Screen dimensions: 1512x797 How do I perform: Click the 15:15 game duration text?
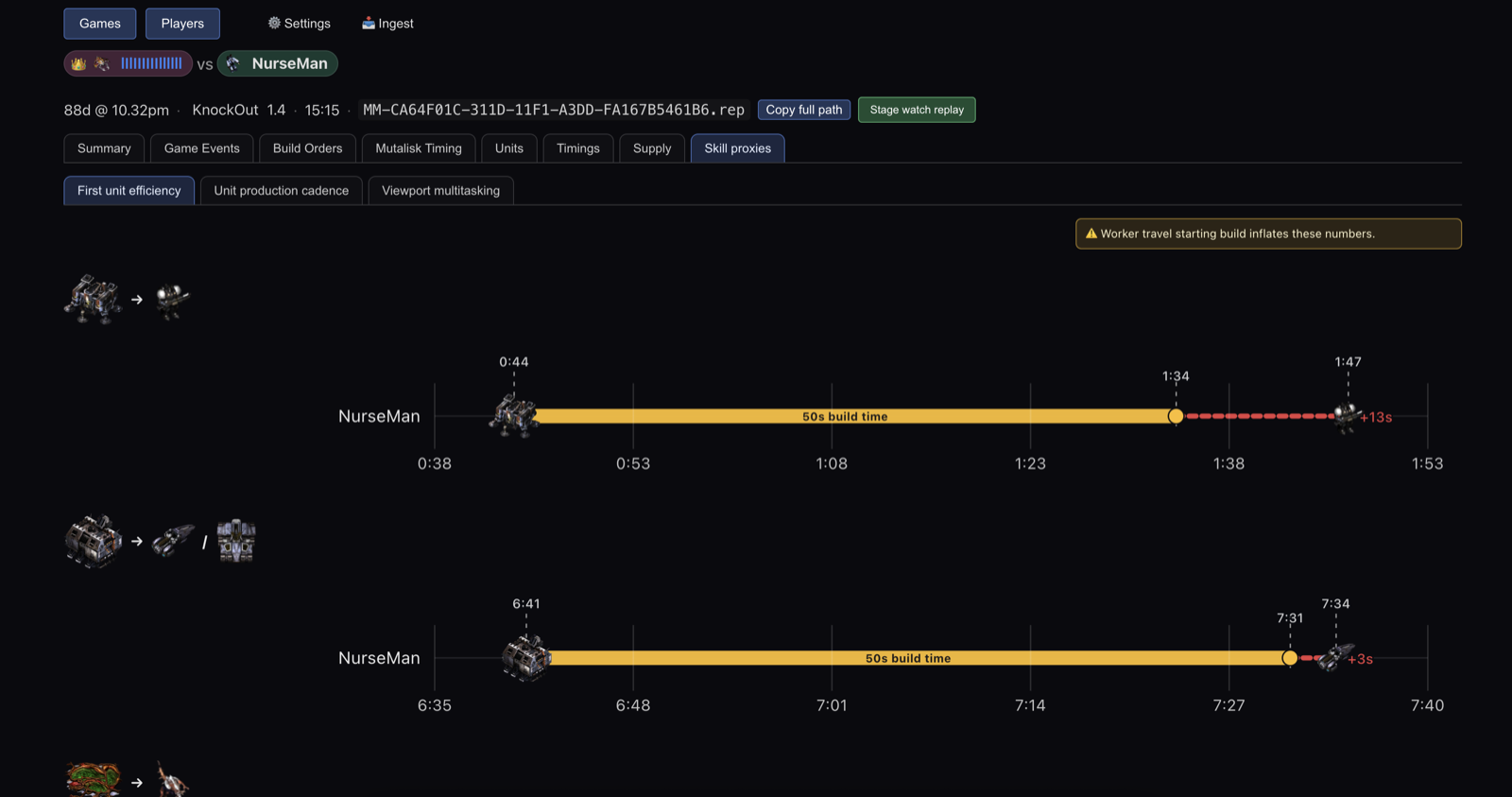[322, 110]
